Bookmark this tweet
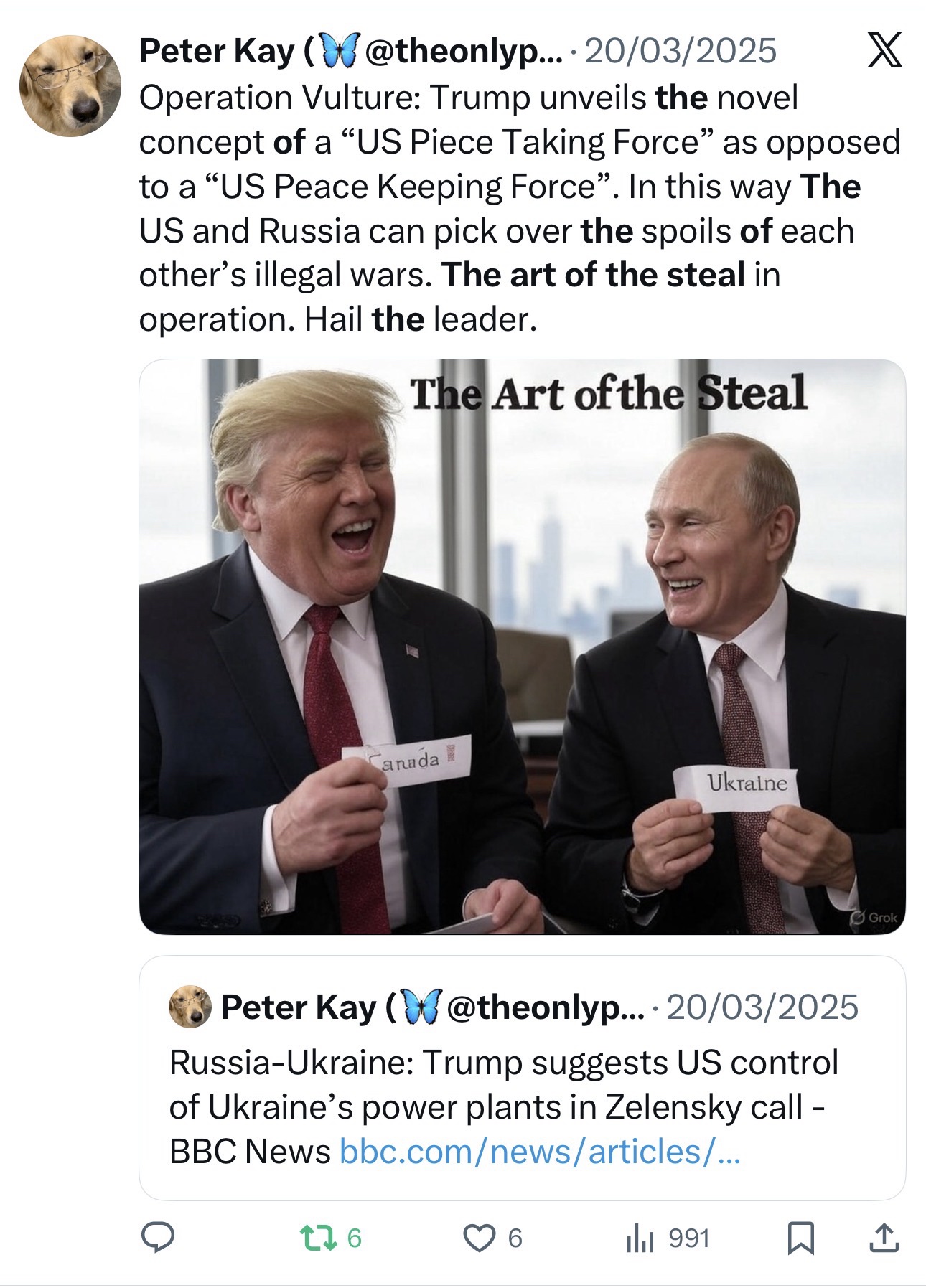Image resolution: width=926 pixels, height=1288 pixels. tap(800, 1238)
